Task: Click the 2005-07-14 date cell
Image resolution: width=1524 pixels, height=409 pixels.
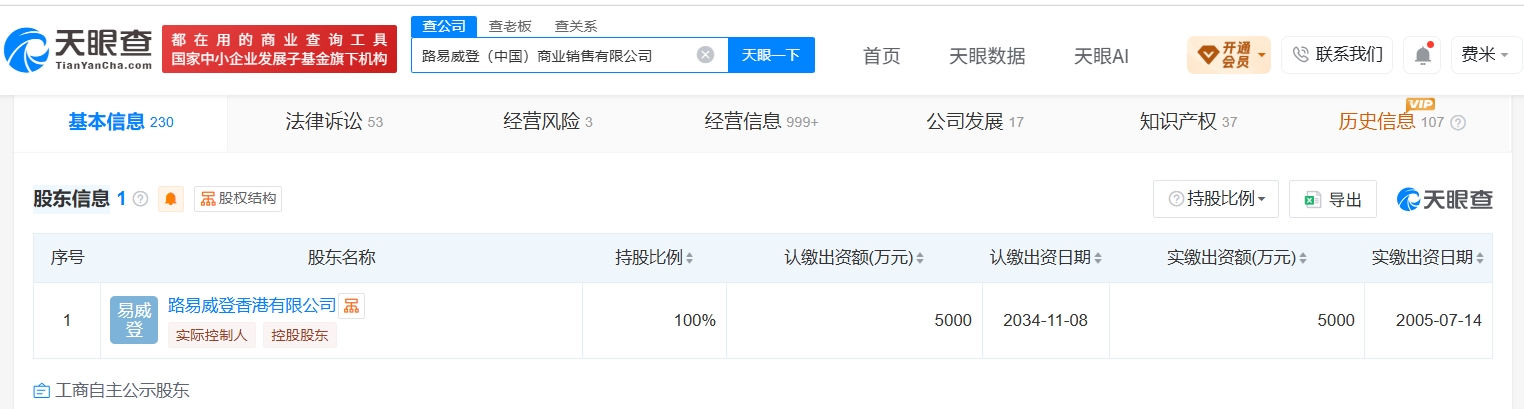Action: coord(1428,321)
